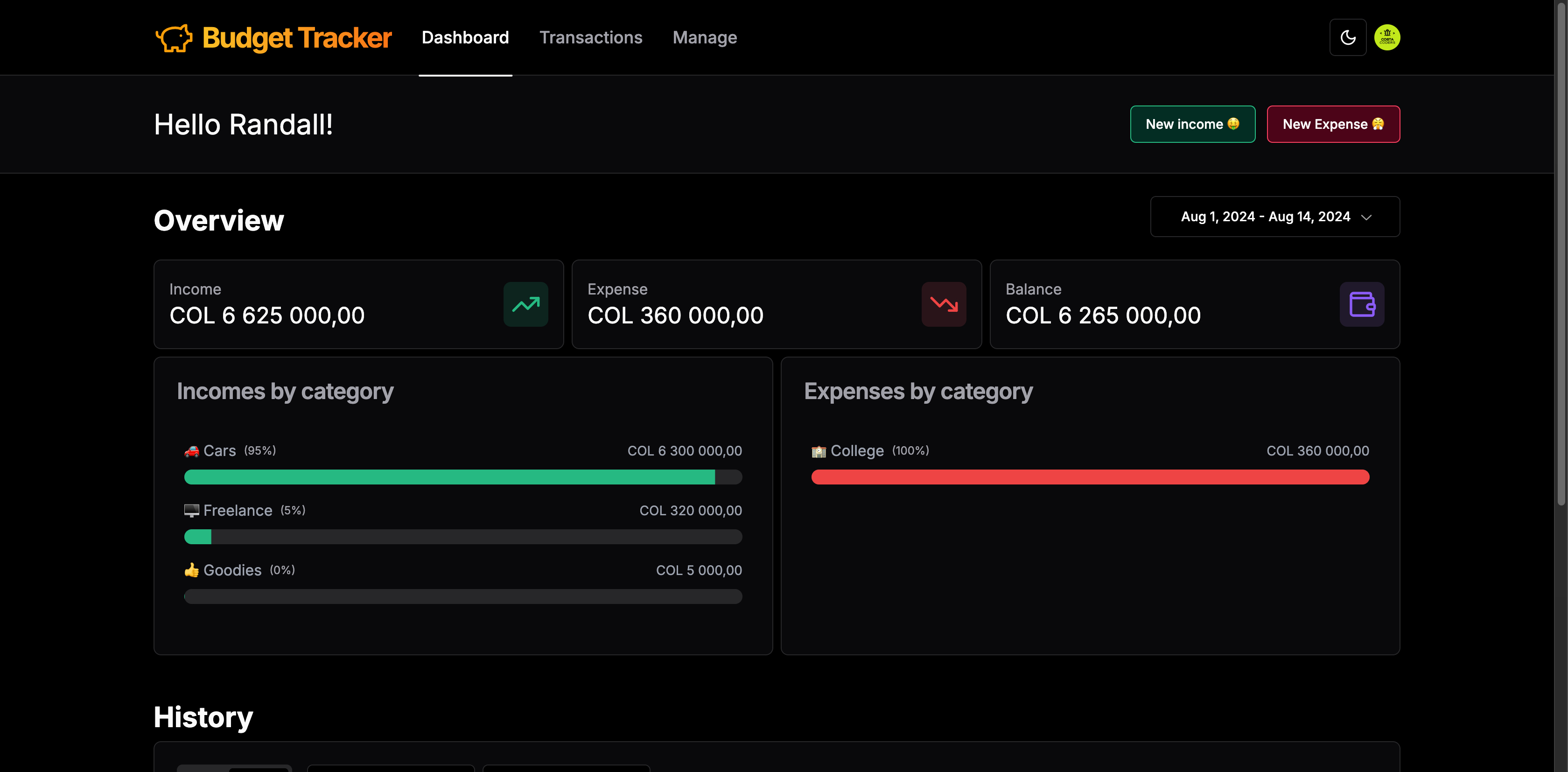Switch to the Transactions tab
1568x772 pixels.
[590, 38]
